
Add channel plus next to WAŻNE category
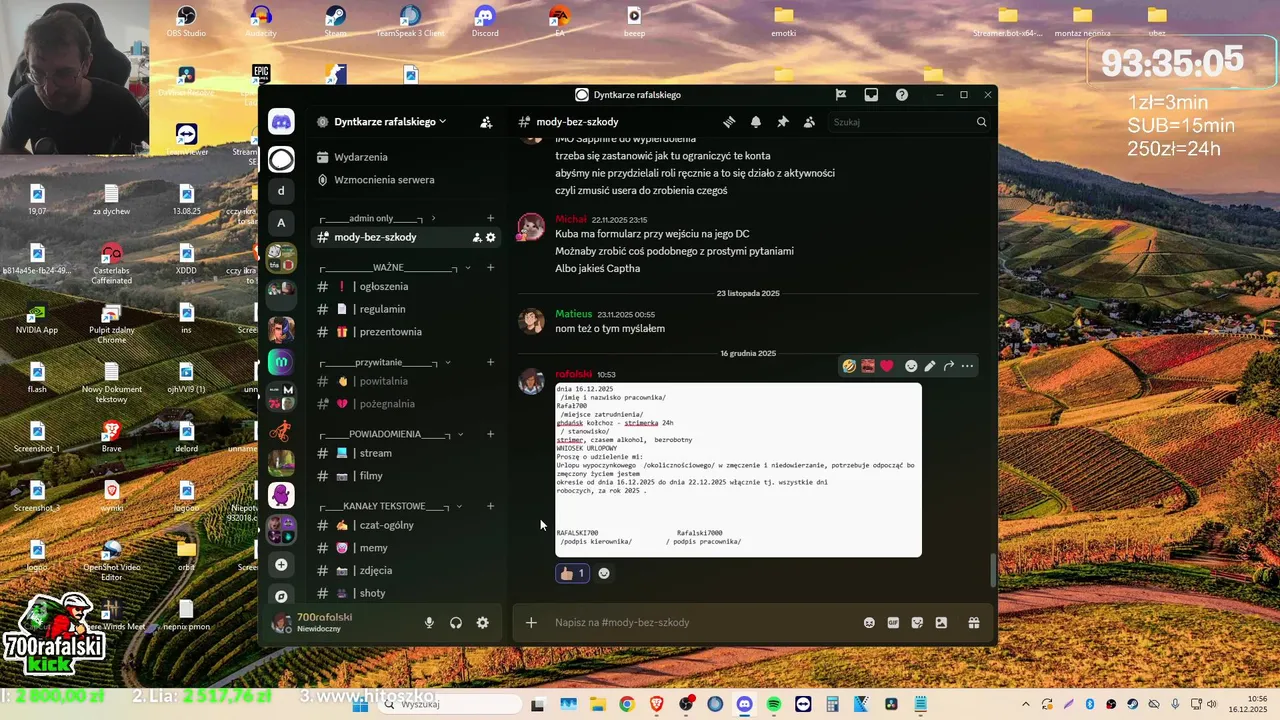click(490, 267)
